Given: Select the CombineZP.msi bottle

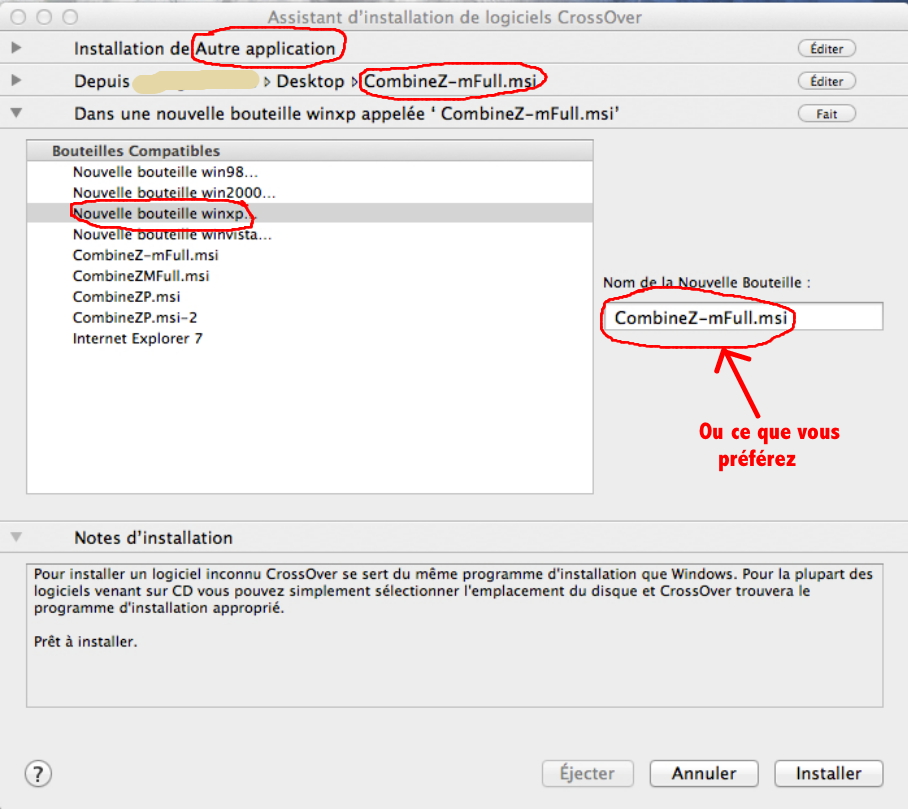Looking at the screenshot, I should tap(126, 297).
